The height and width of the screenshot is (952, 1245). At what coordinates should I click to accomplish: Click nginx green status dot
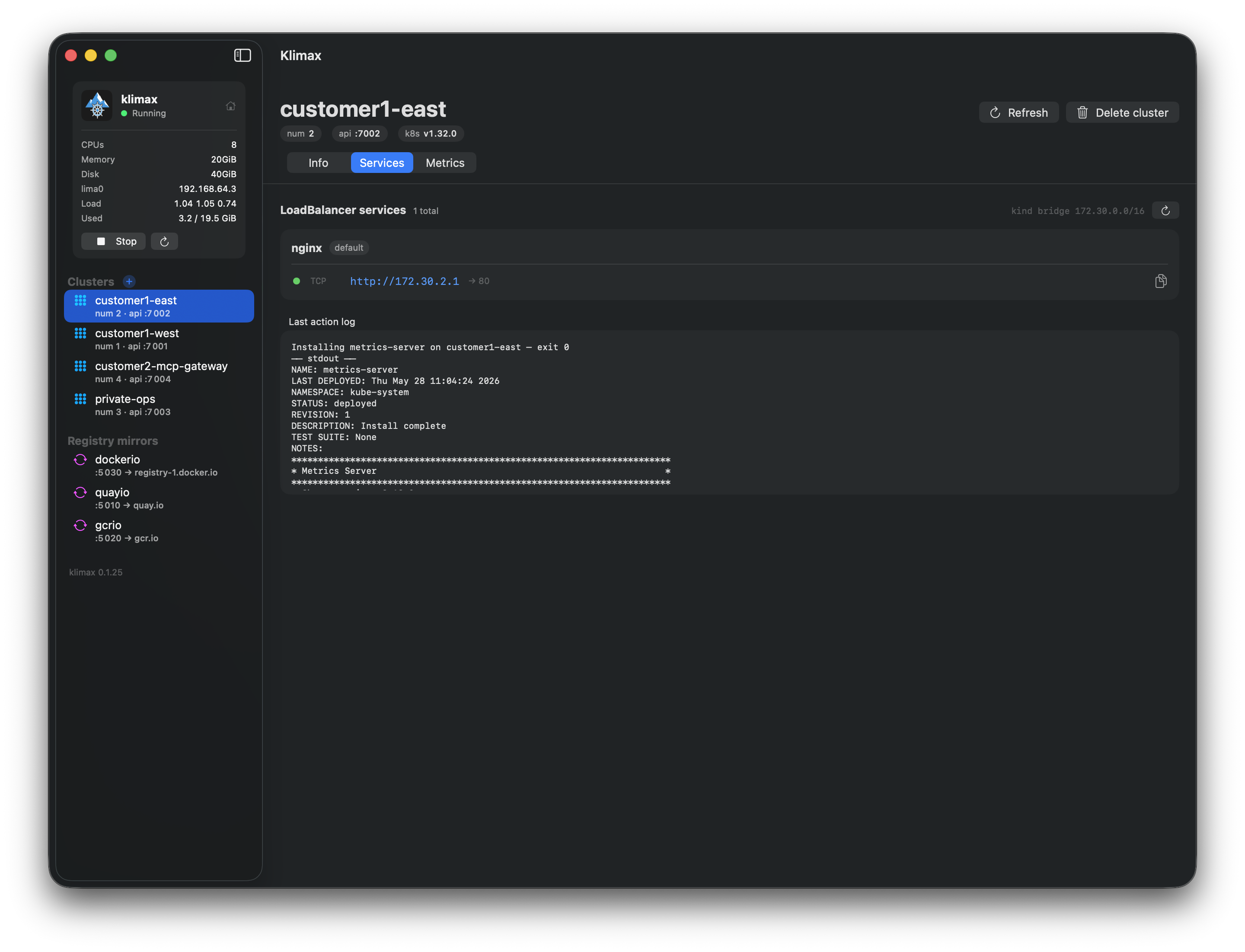click(x=297, y=281)
